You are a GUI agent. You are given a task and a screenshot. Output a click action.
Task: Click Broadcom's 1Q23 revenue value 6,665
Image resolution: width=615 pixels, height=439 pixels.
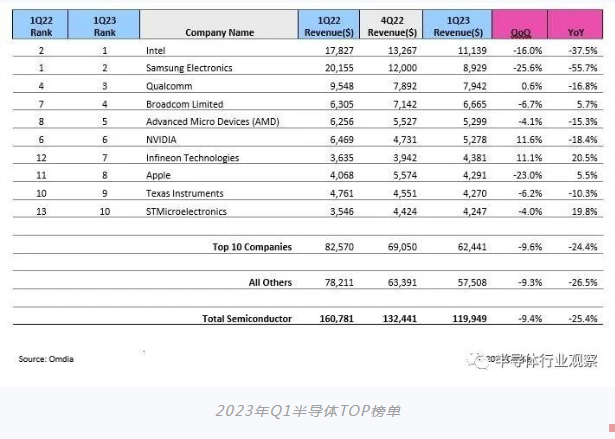tap(475, 104)
